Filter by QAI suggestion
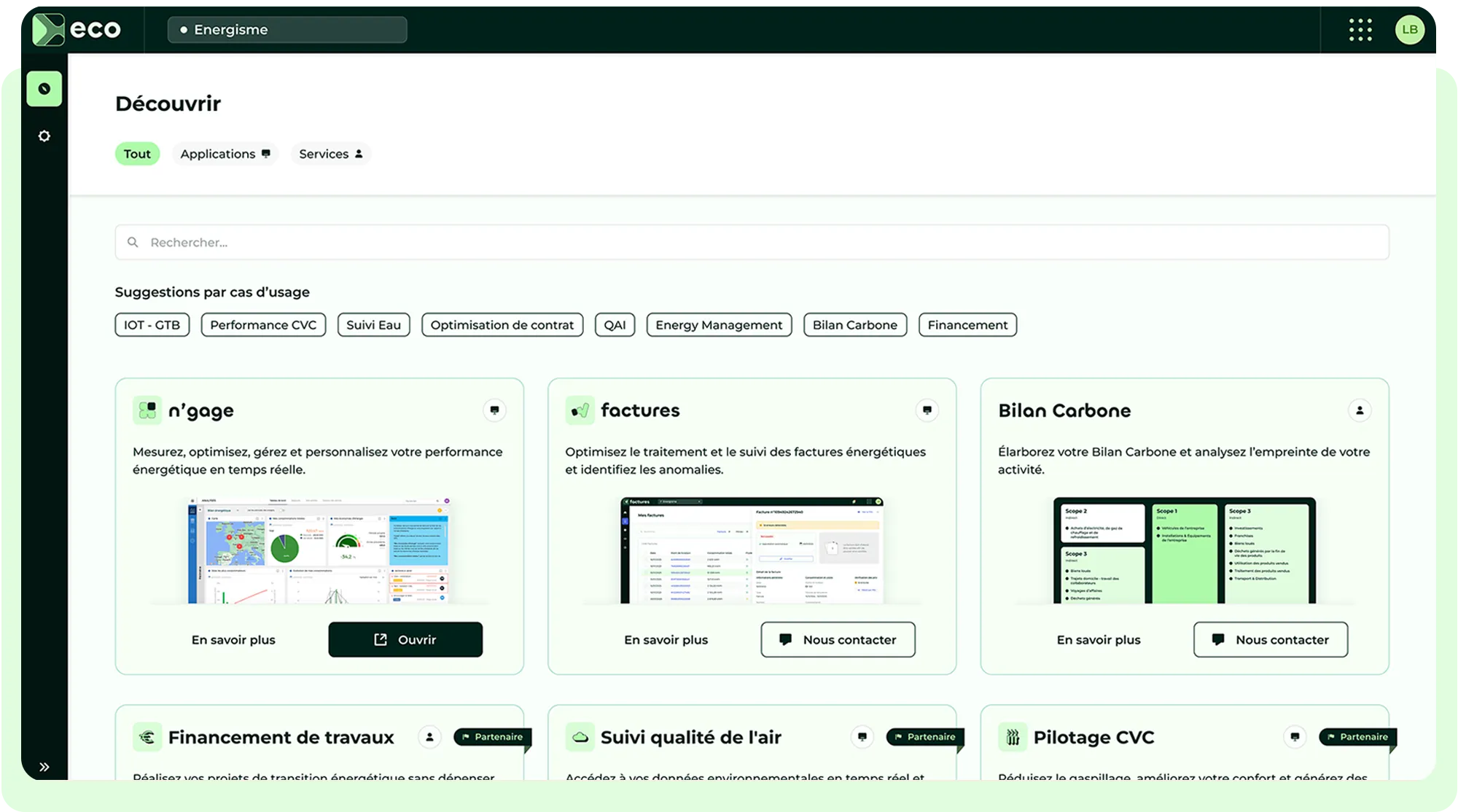Image resolution: width=1458 pixels, height=812 pixels. point(615,325)
